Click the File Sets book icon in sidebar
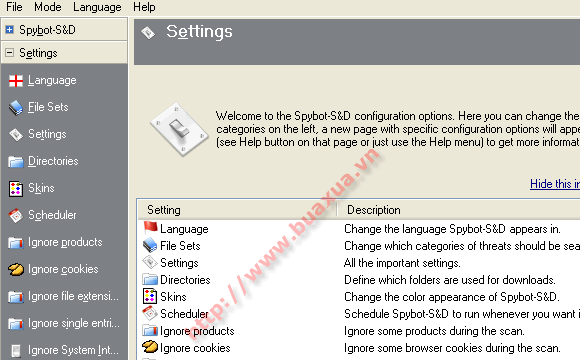 tap(16, 108)
